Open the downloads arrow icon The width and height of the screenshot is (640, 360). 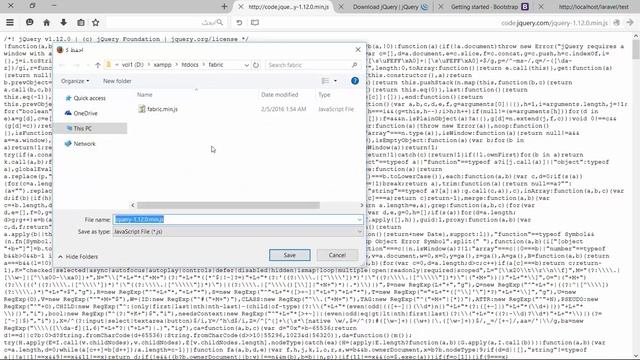63,22
